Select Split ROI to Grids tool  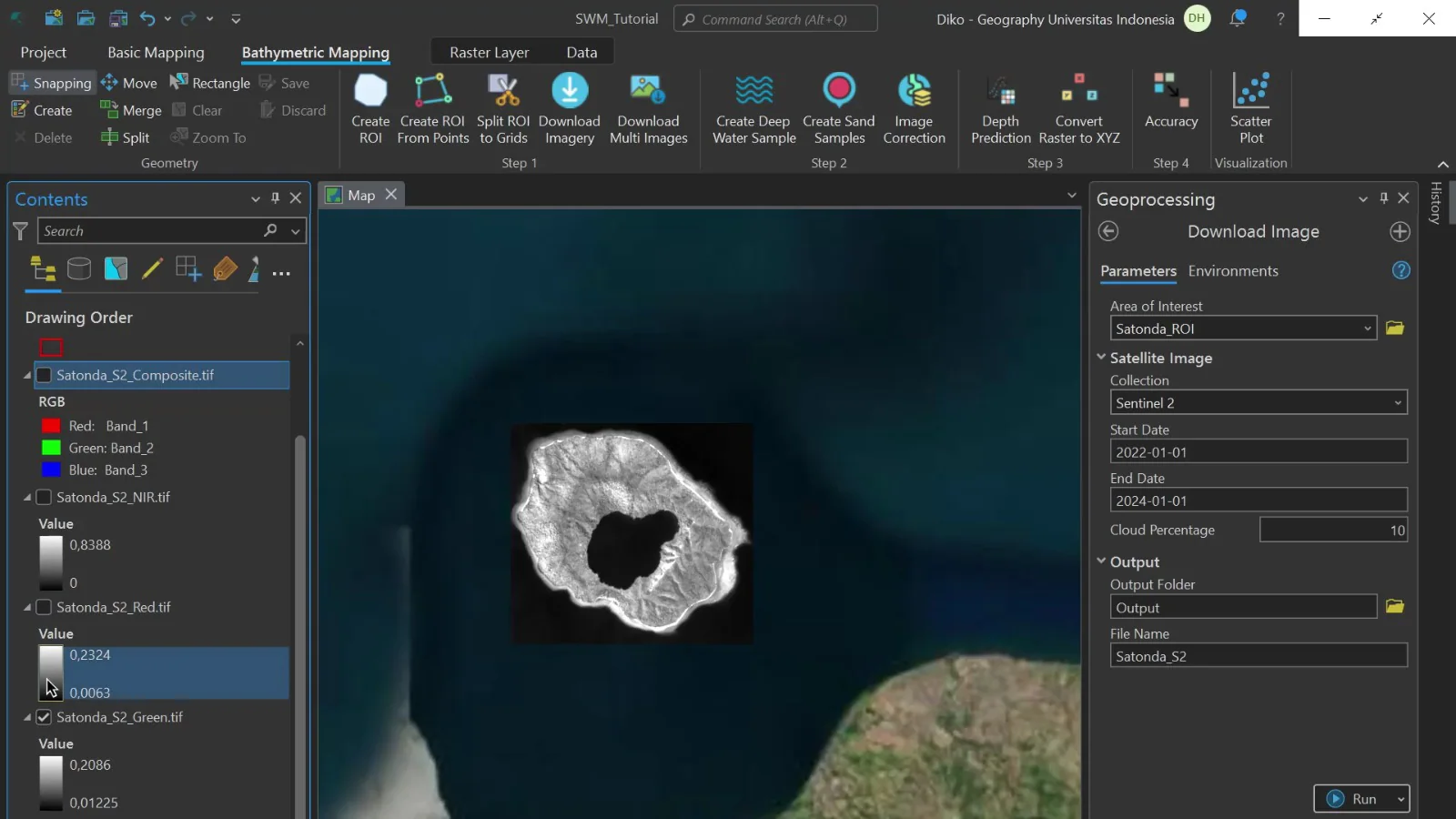click(x=503, y=109)
